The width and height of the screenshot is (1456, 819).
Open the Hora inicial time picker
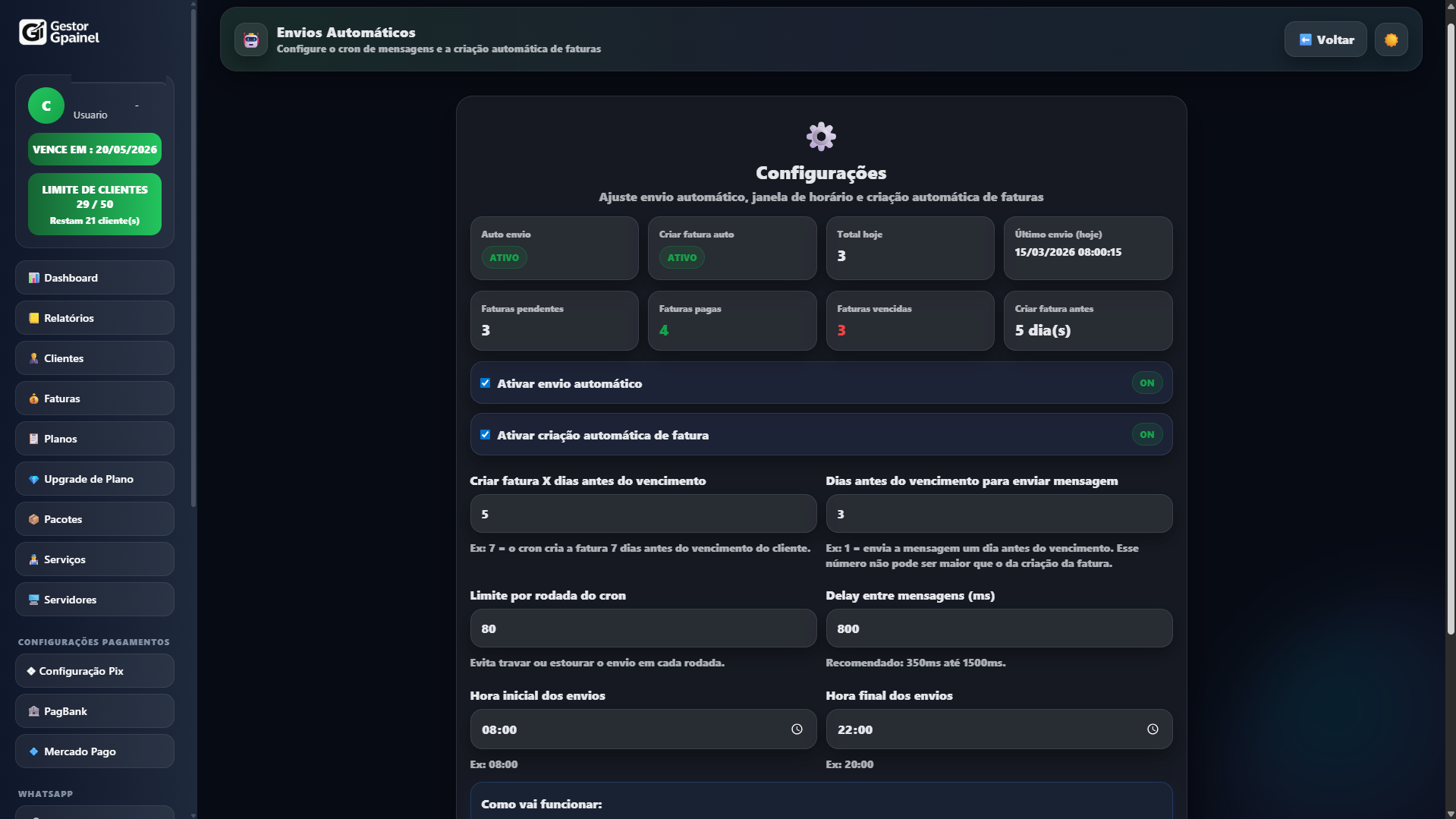coord(797,729)
